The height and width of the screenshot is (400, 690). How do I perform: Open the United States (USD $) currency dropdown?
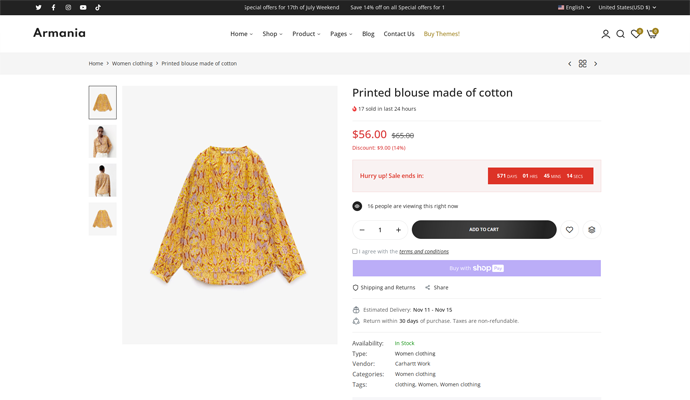click(627, 7)
